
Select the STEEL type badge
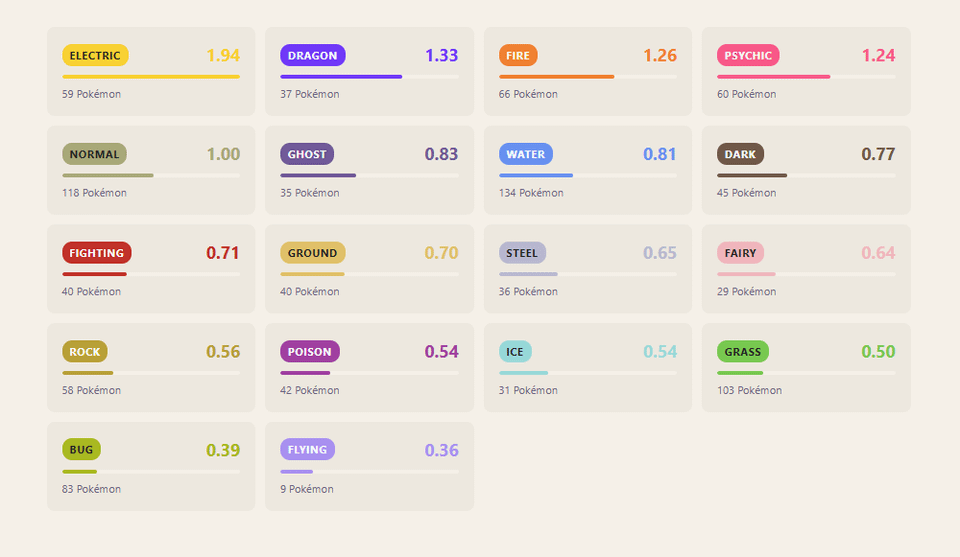[522, 253]
